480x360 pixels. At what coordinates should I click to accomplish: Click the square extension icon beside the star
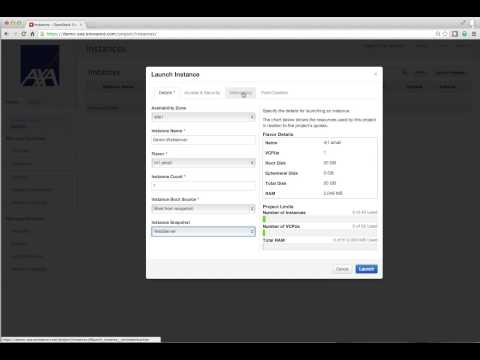point(455,34)
